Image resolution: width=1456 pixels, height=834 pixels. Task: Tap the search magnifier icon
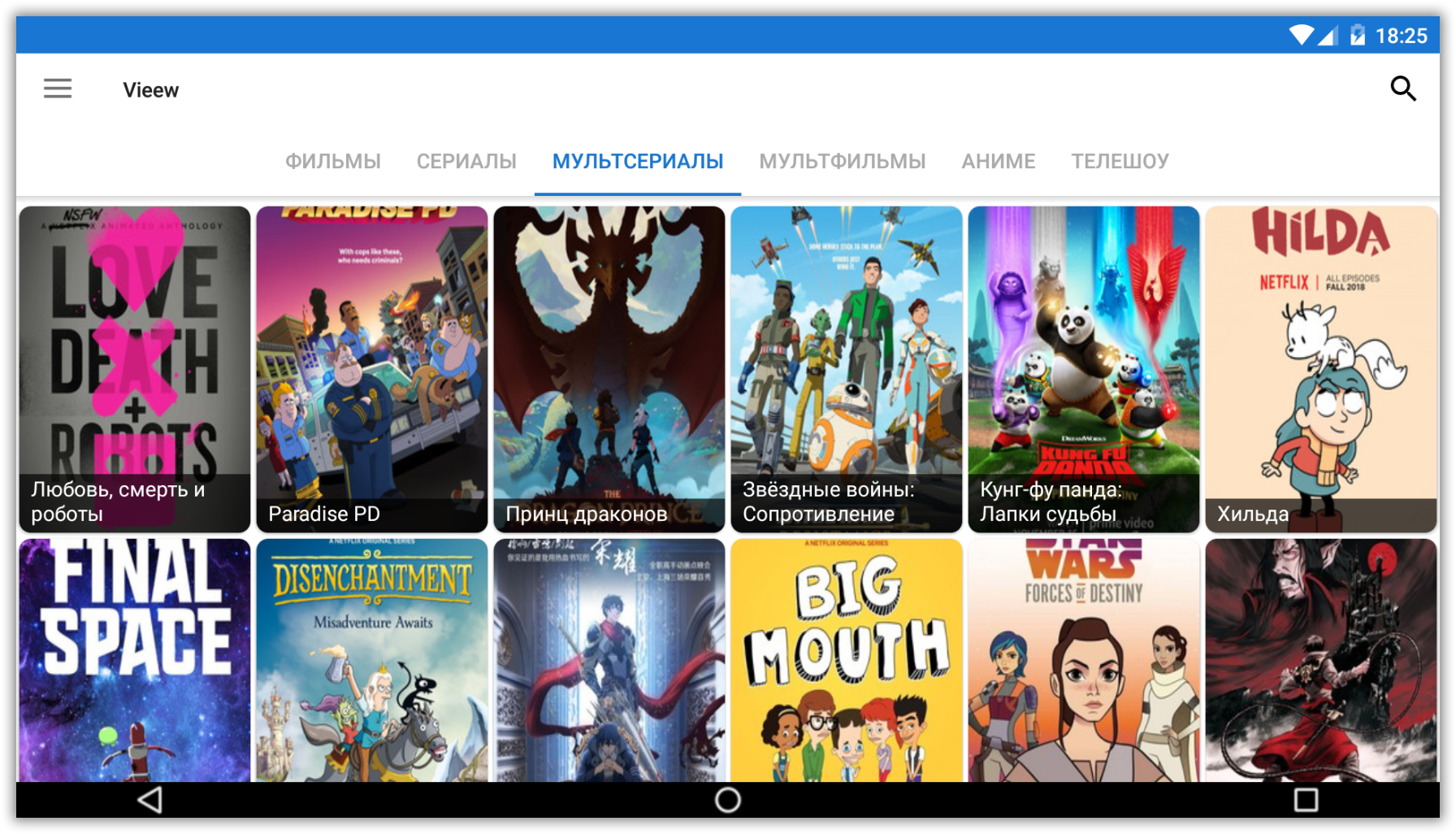click(x=1402, y=89)
